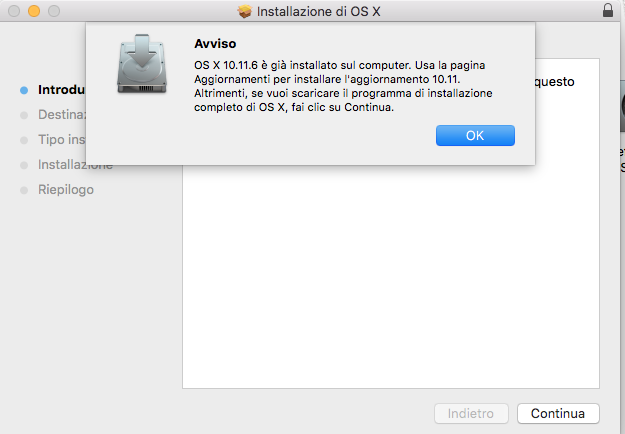
Task: Click the alert text mentioning OS X 10.11.6
Action: [343, 86]
